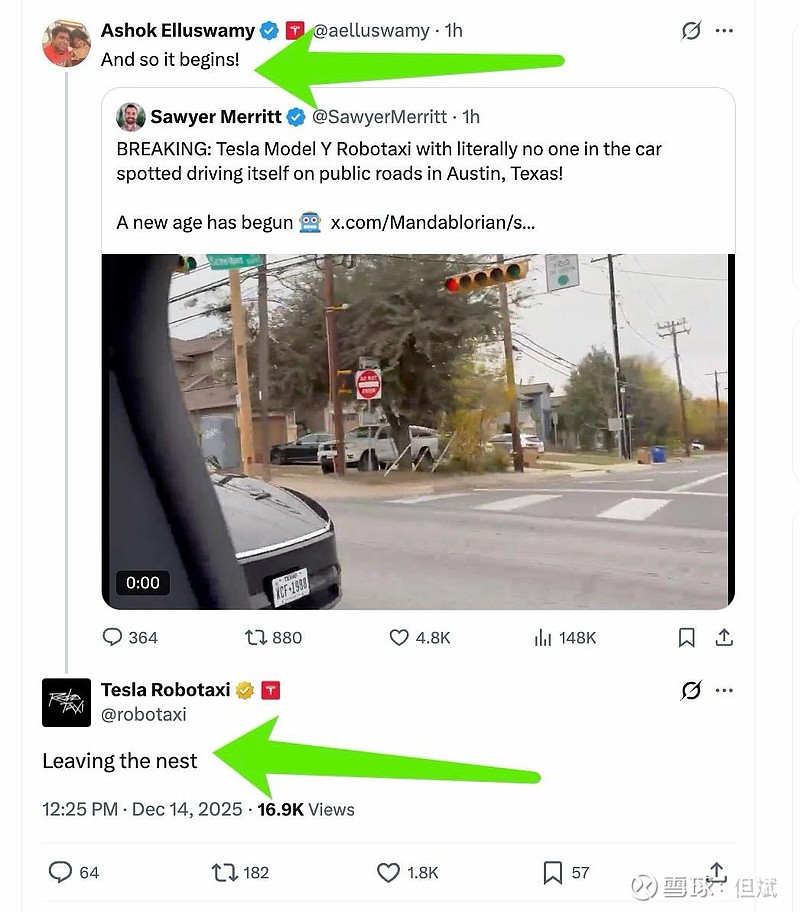Bookmark the post with 57 bookmarks
Image resolution: width=800 pixels, height=912 pixels.
coord(552,872)
